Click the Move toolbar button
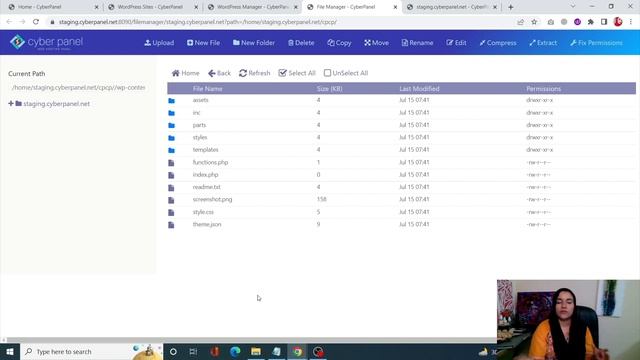This screenshot has width=640, height=360. click(376, 43)
